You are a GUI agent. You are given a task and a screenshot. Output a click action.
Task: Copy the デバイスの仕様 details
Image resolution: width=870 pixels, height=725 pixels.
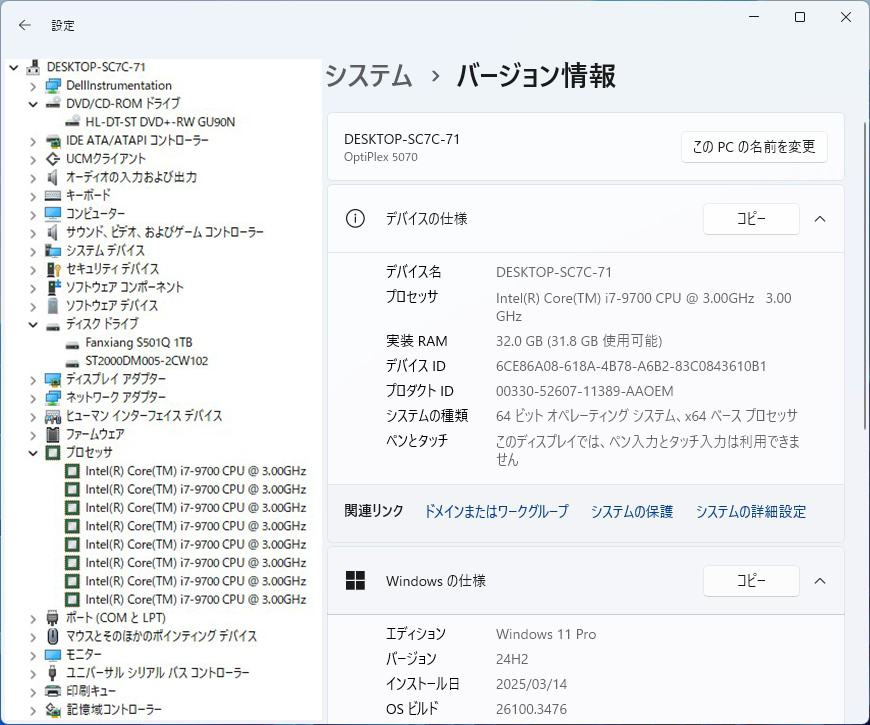751,219
